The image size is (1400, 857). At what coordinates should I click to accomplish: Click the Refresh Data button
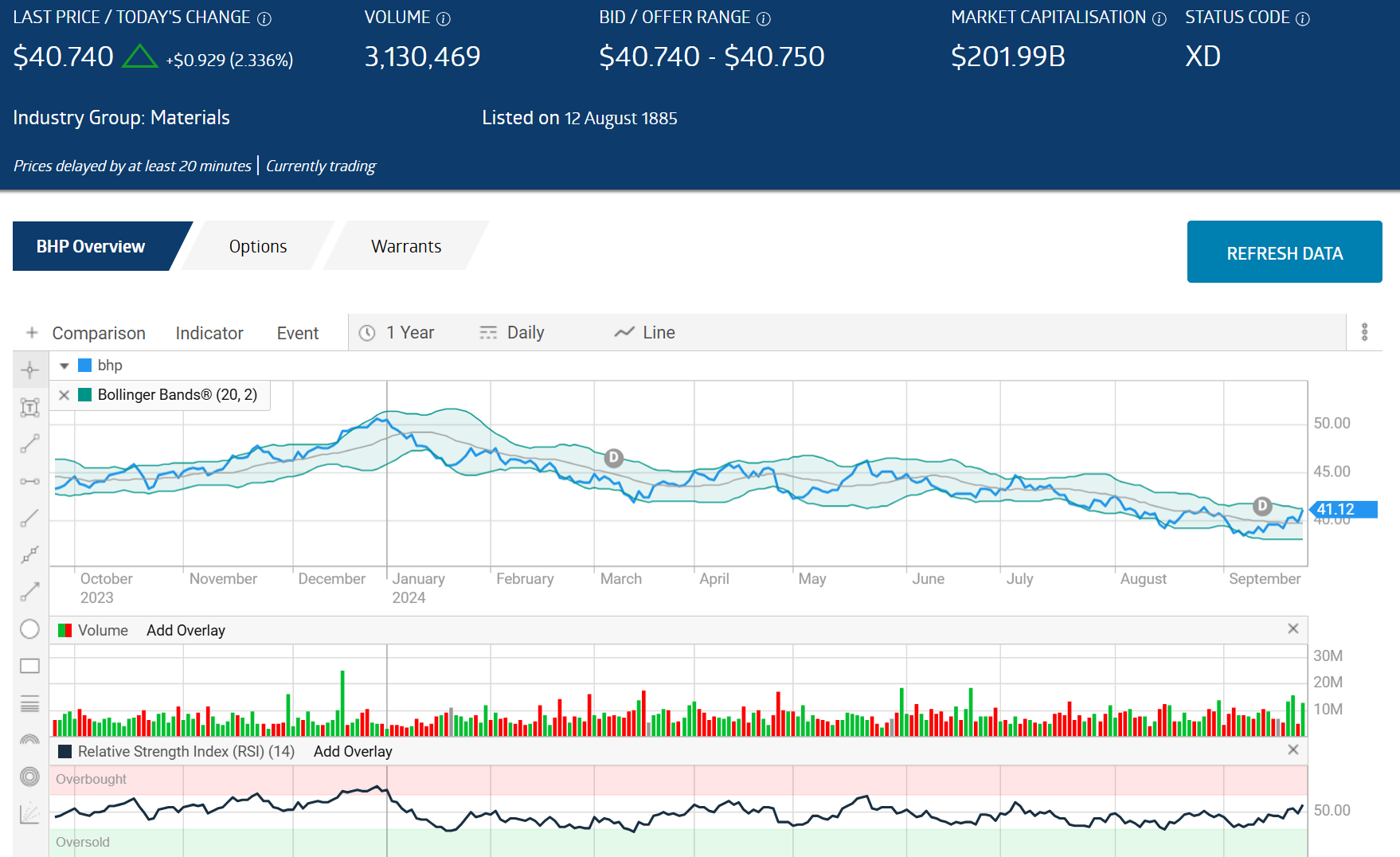tap(1285, 252)
